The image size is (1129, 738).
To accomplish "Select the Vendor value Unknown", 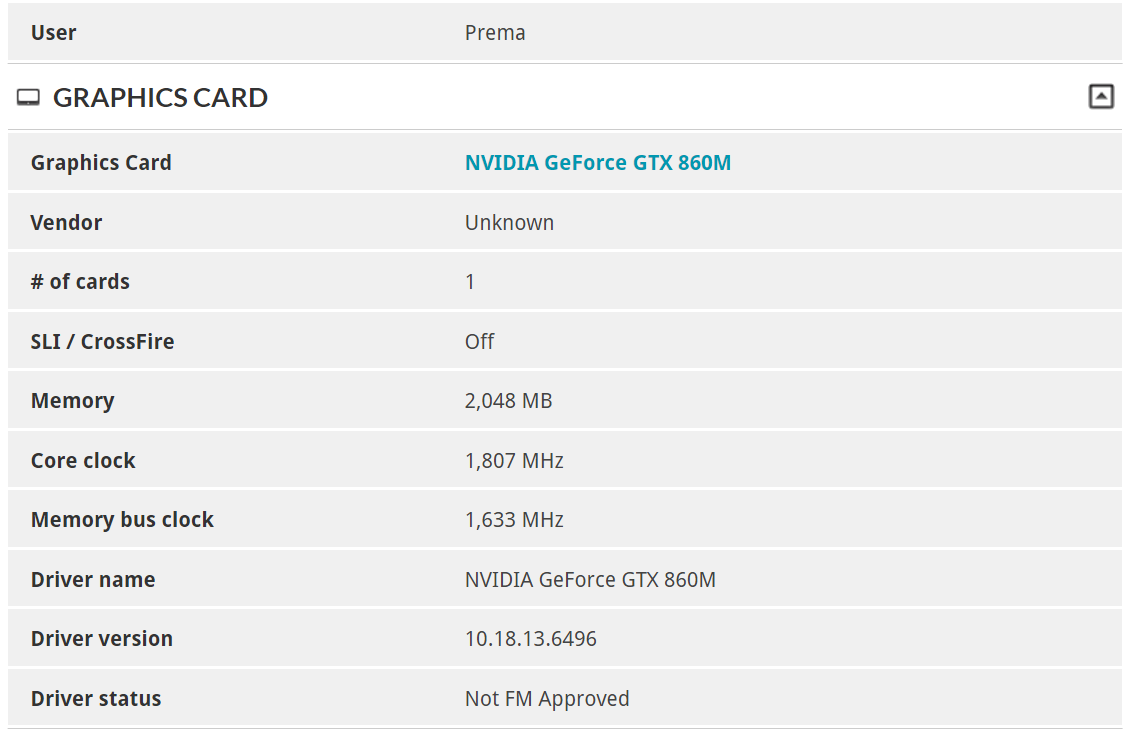I will click(509, 222).
